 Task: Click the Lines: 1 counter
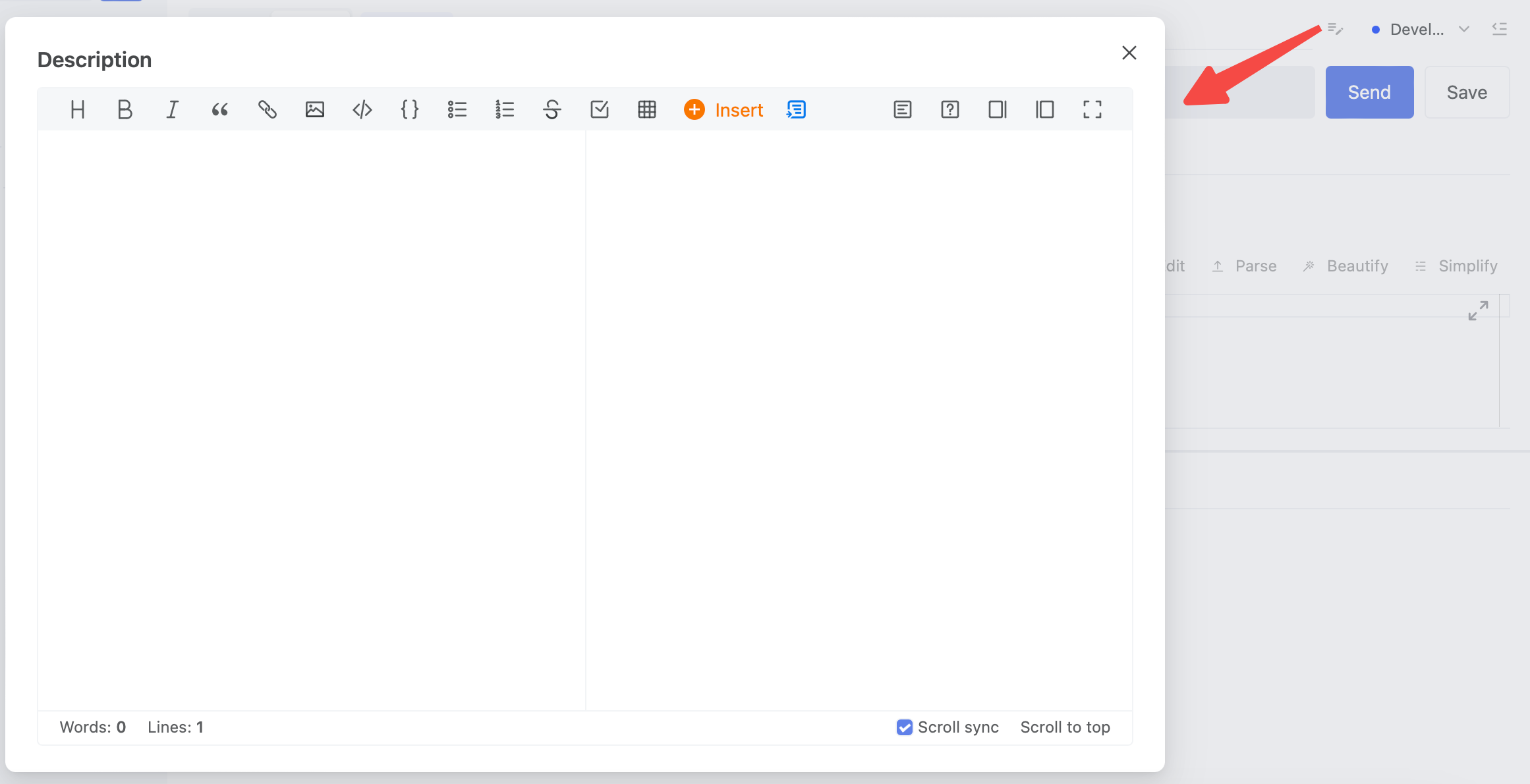click(x=175, y=727)
